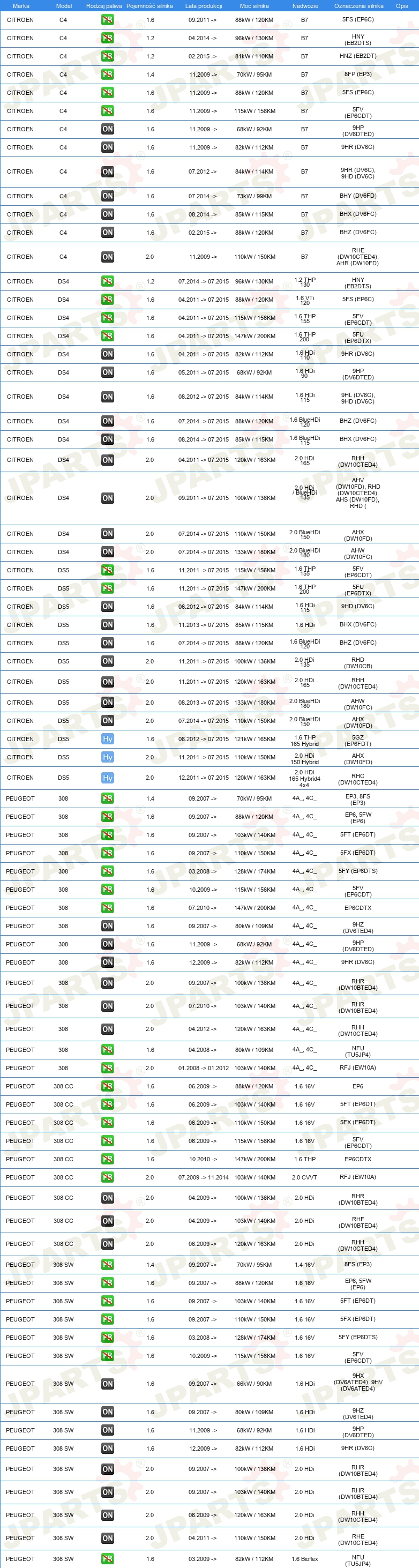Click hybrid Hy icon in DS5 1.6 THP 165 Hybrid row
This screenshot has height=1568, width=419.
click(108, 739)
